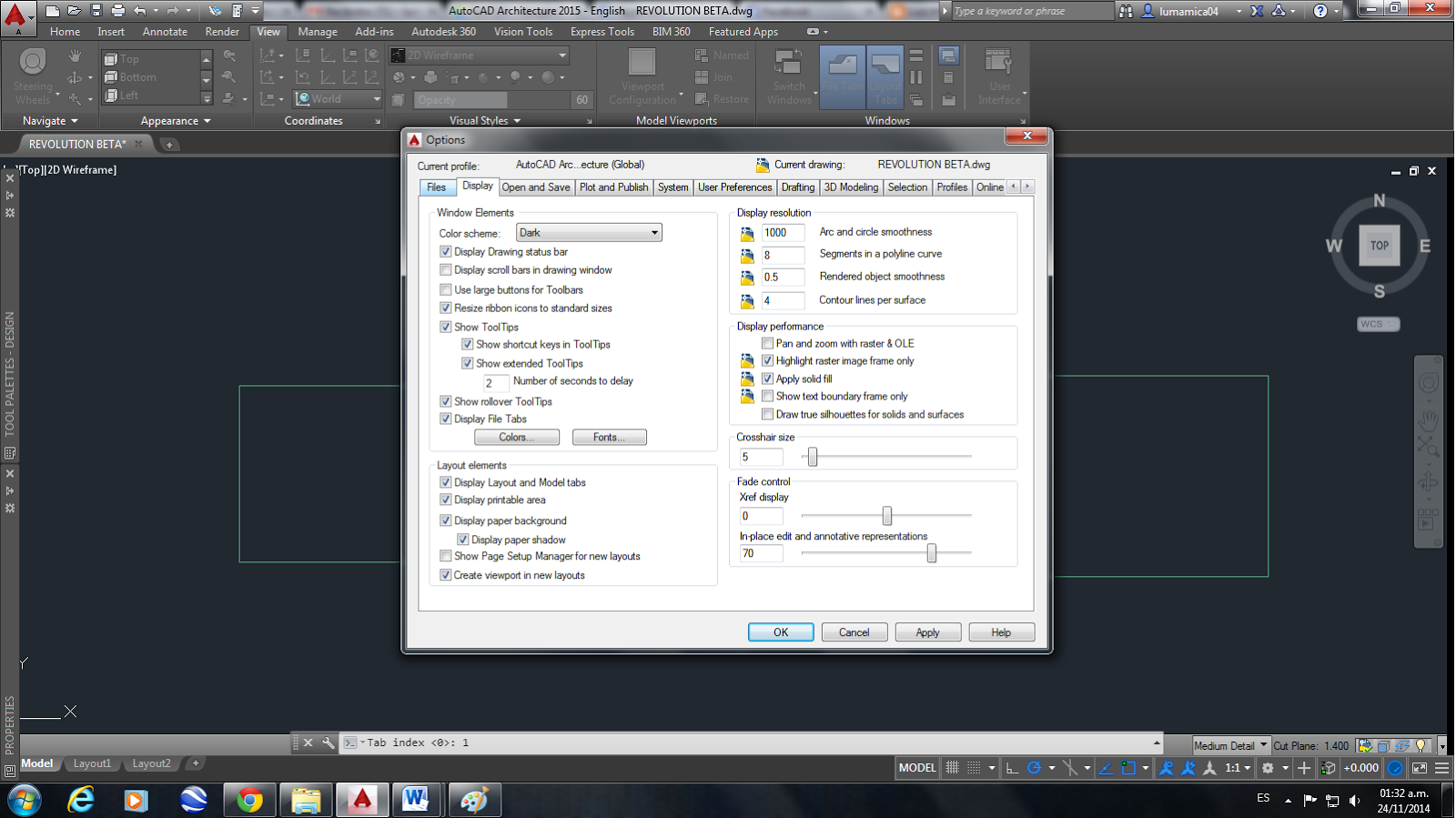
Task: Click the new drawing tab plus icon
Action: 169,144
